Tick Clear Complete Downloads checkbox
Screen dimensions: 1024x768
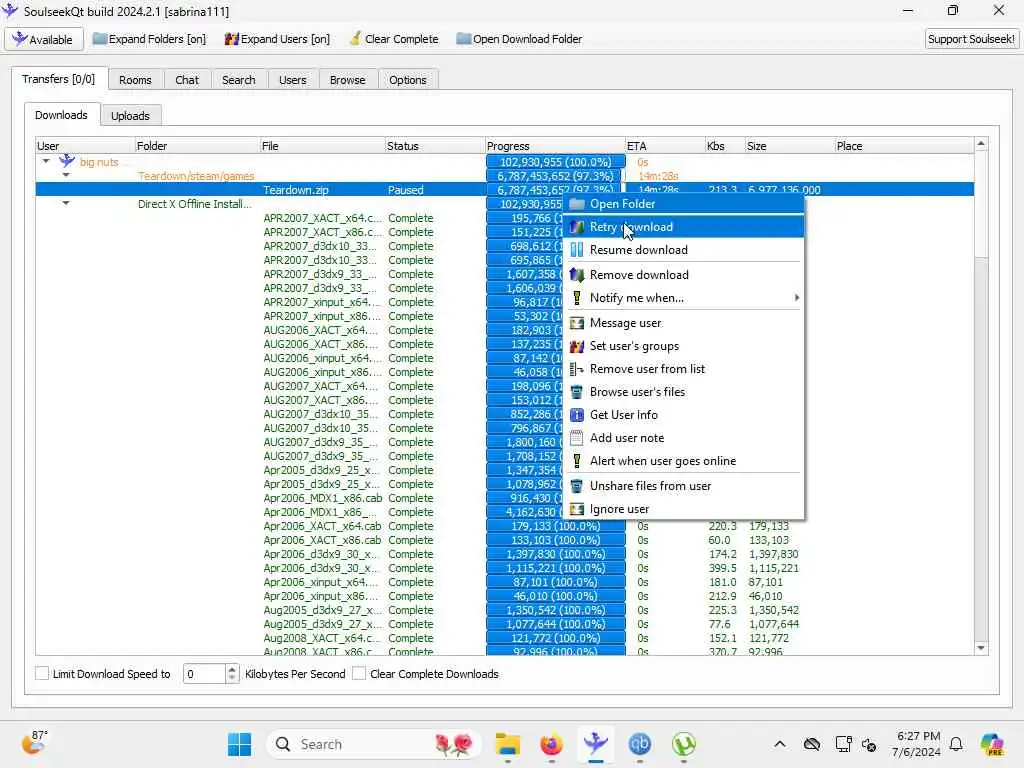point(359,673)
